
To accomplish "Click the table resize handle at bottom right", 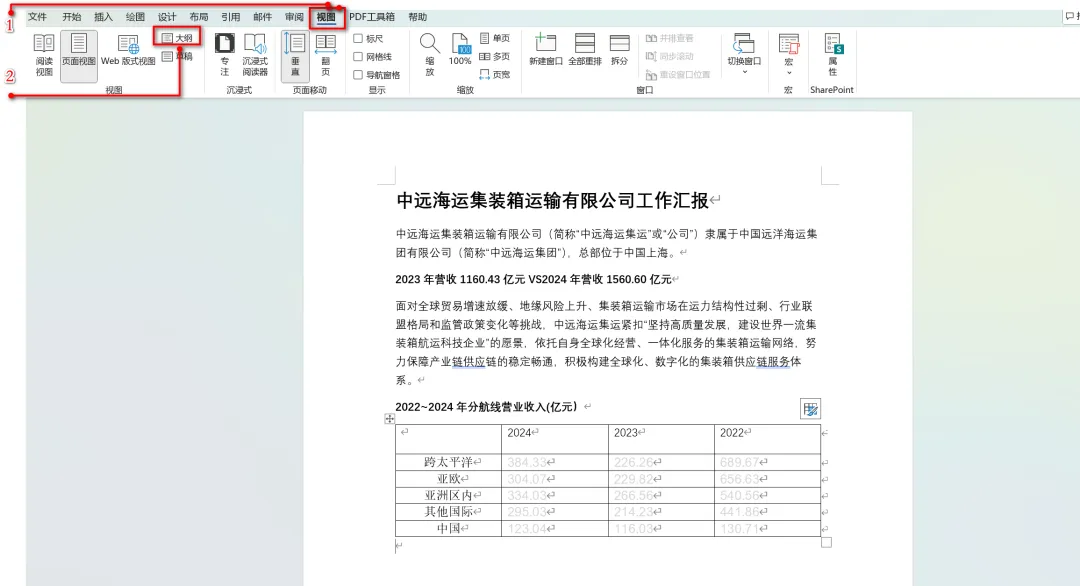I will (x=827, y=543).
